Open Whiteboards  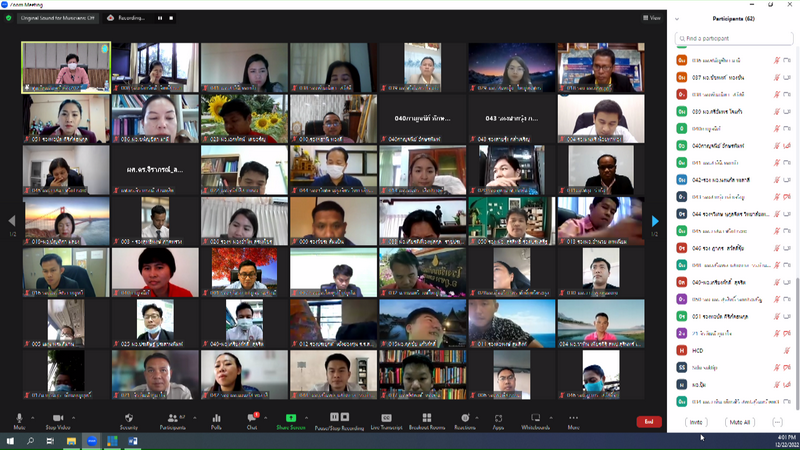[535, 421]
